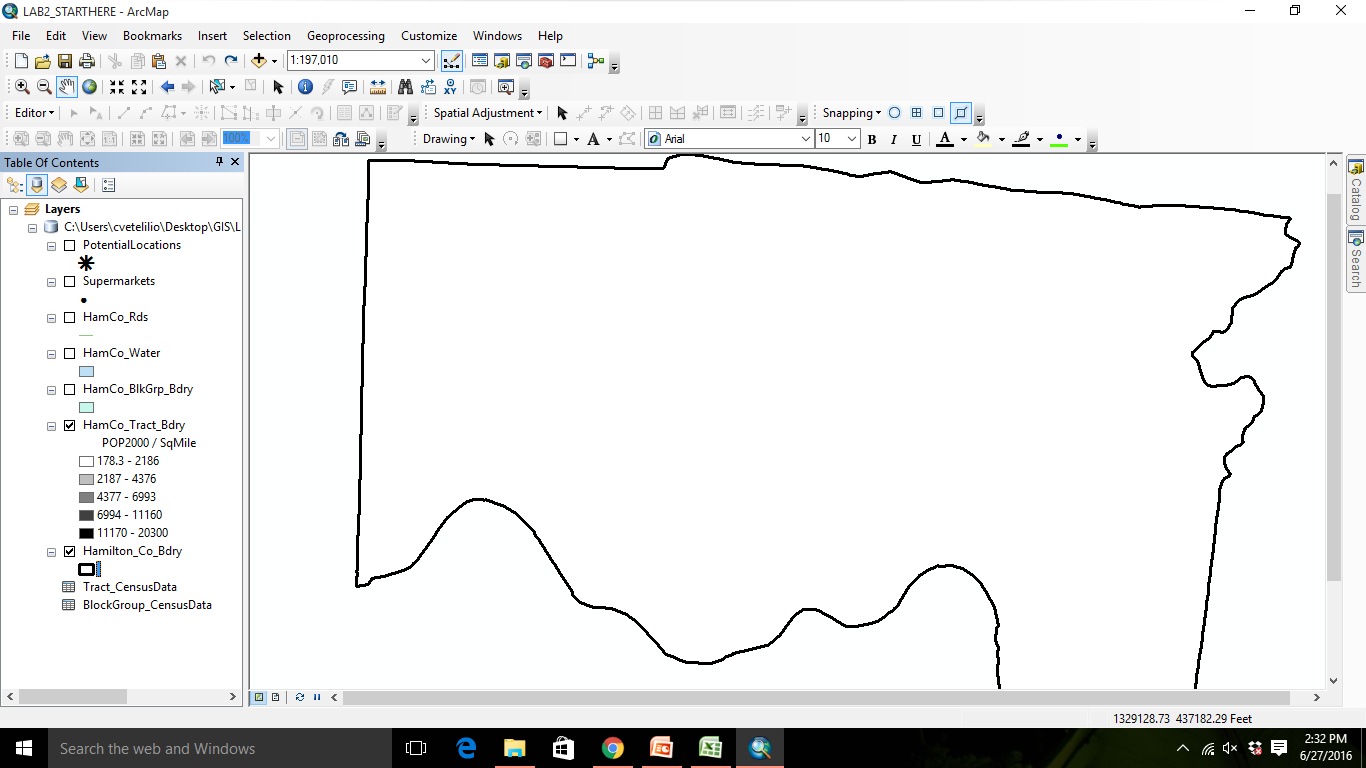Uncheck the HamCo_Tract_Bdry layer
The width and height of the screenshot is (1366, 768).
(69, 425)
